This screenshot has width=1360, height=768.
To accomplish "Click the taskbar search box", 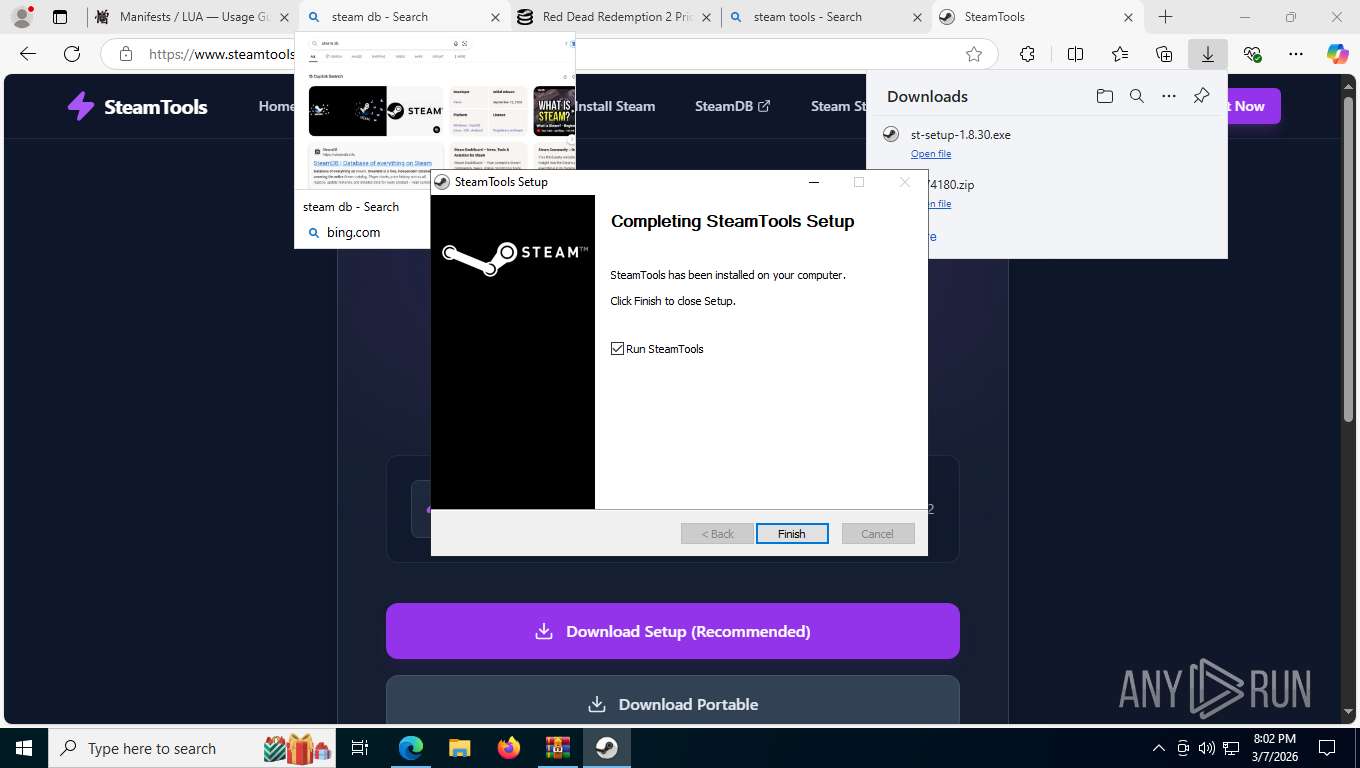I will coord(192,748).
